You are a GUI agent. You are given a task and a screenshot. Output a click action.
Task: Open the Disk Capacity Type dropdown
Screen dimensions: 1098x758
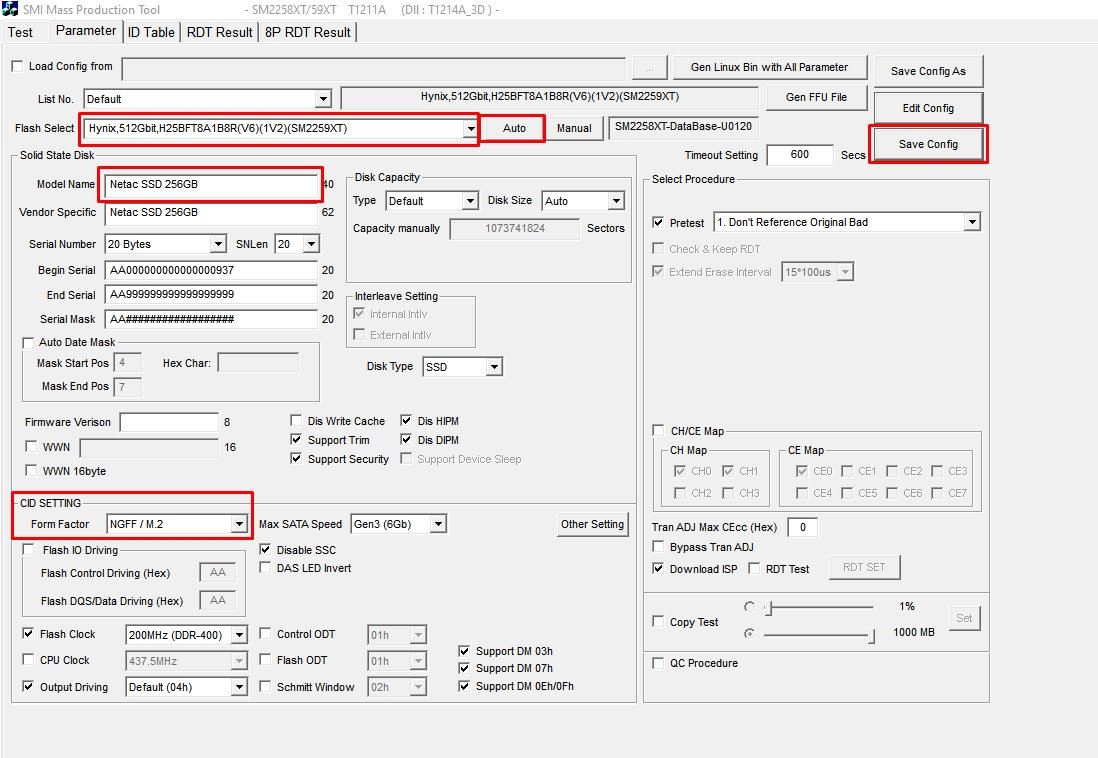pos(471,201)
